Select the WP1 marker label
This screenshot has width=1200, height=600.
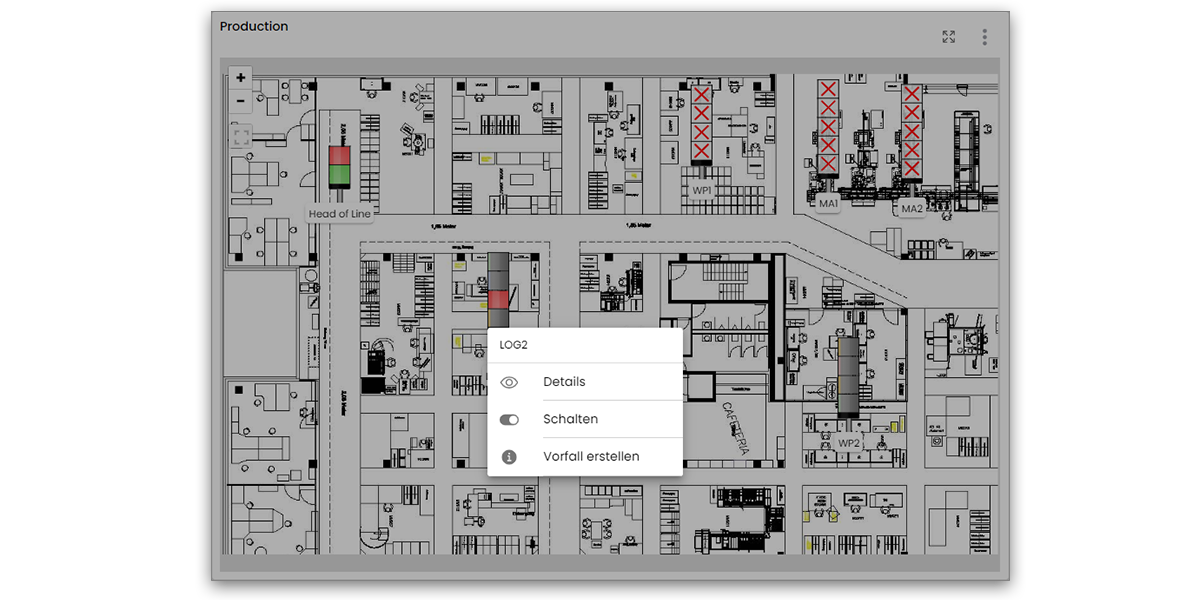701,189
